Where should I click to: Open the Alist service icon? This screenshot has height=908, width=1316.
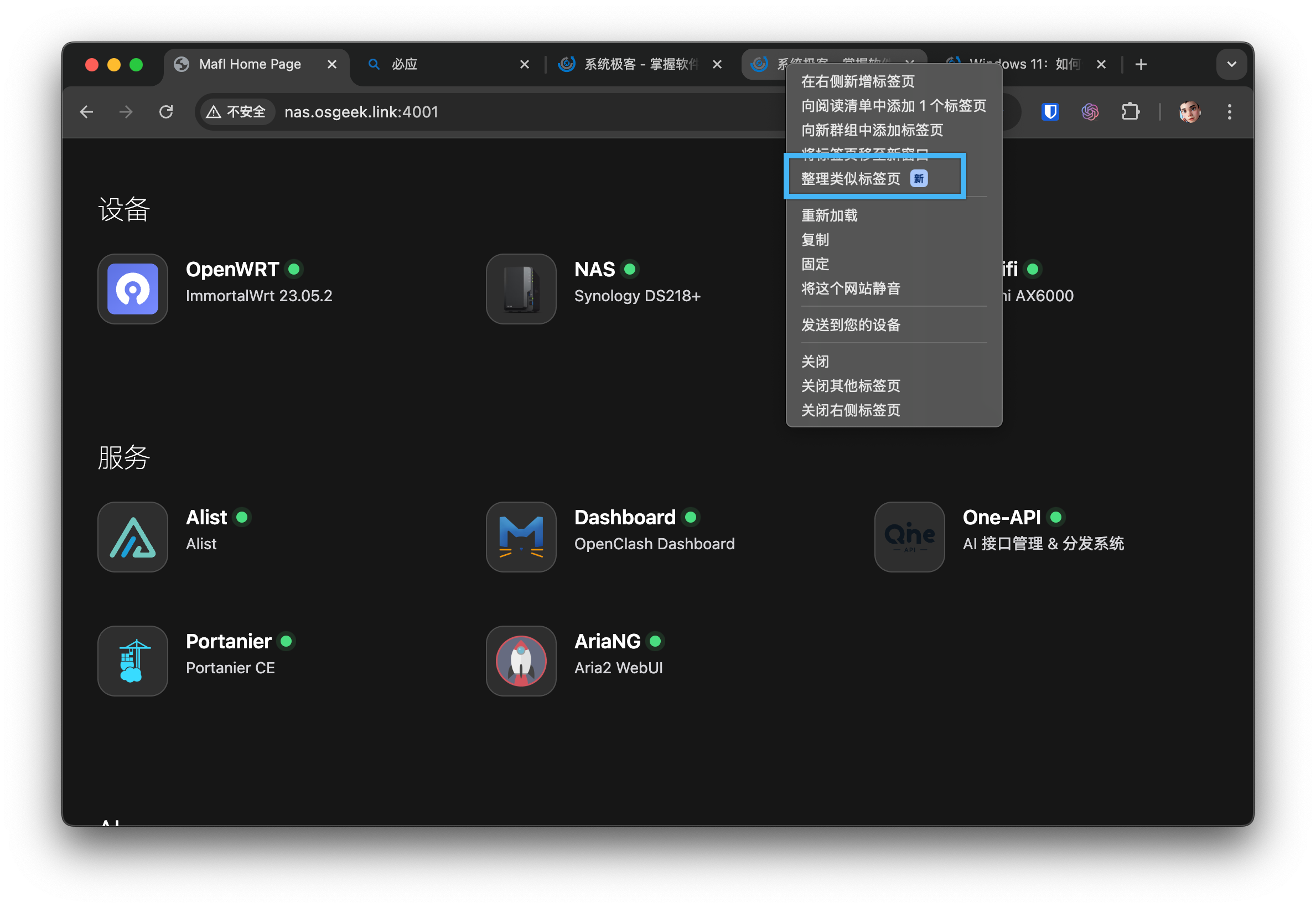click(132, 537)
